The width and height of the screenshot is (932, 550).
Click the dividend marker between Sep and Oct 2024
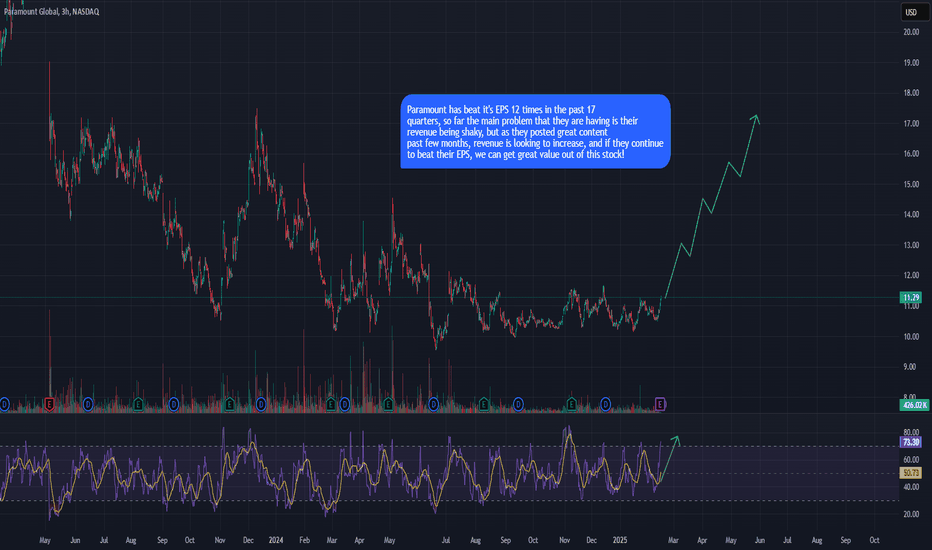click(x=518, y=405)
